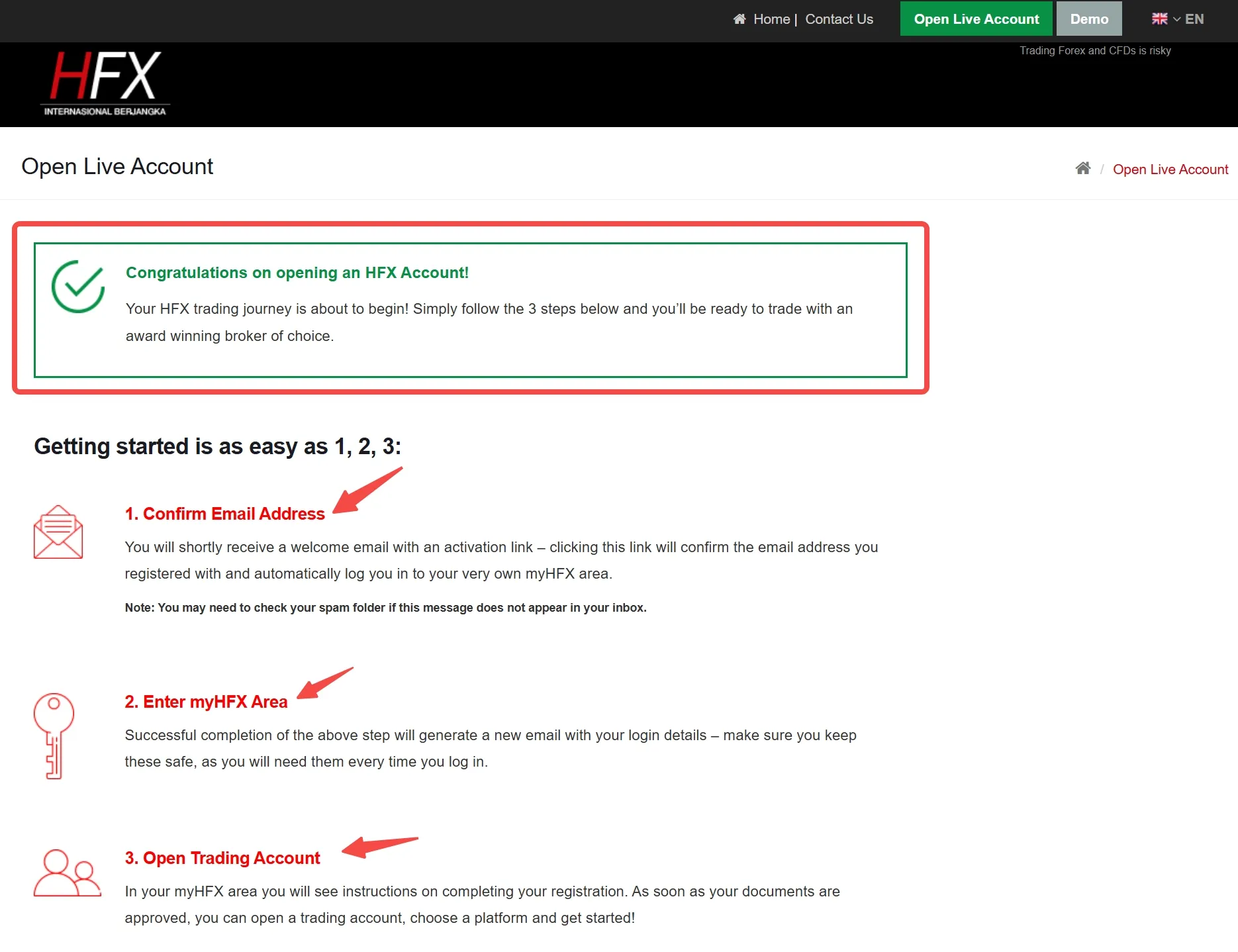Screen dimensions: 1238x952
Task: Click the 1. Confirm Email Address heading
Action: (225, 514)
